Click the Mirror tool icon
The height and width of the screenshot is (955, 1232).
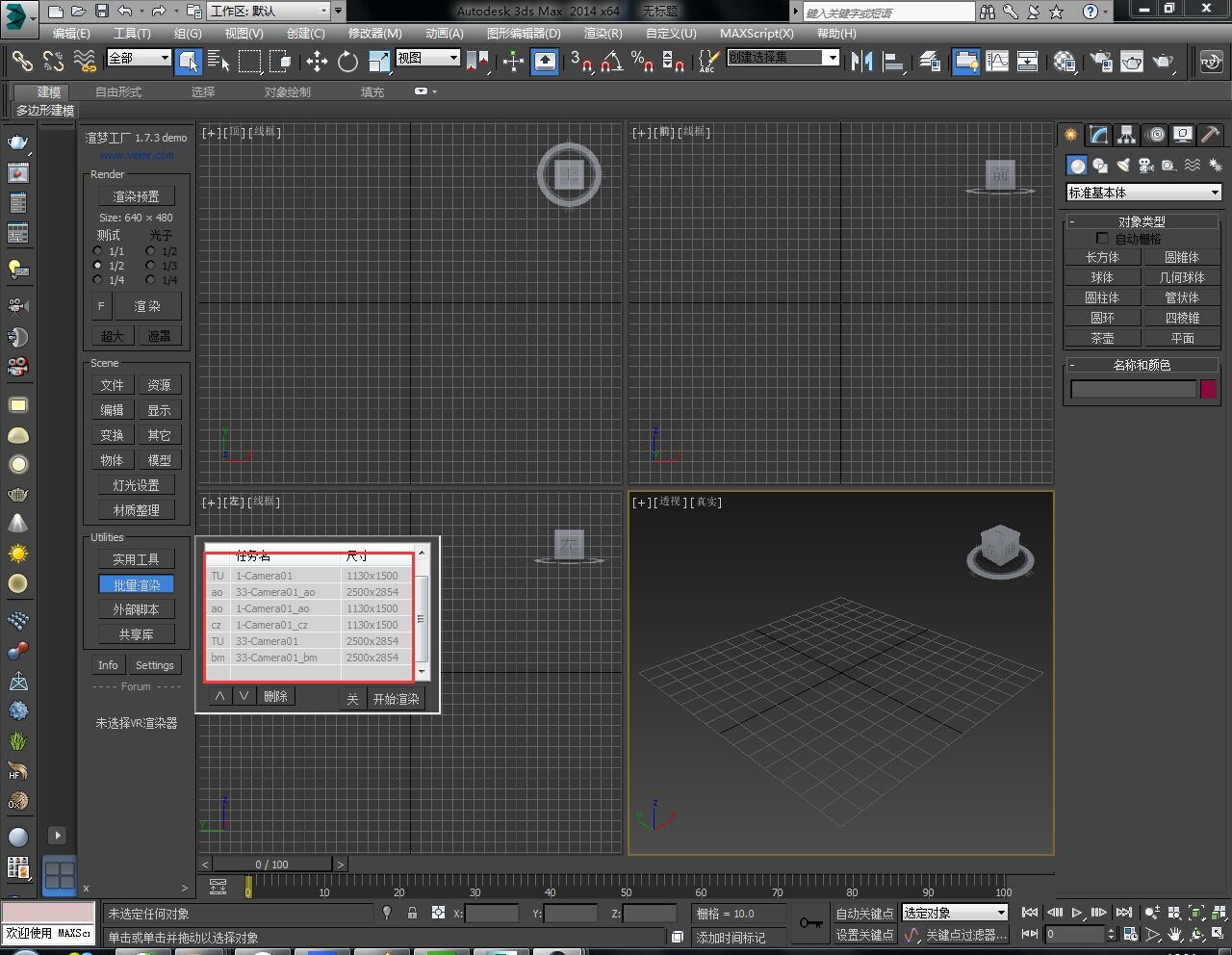(x=861, y=63)
